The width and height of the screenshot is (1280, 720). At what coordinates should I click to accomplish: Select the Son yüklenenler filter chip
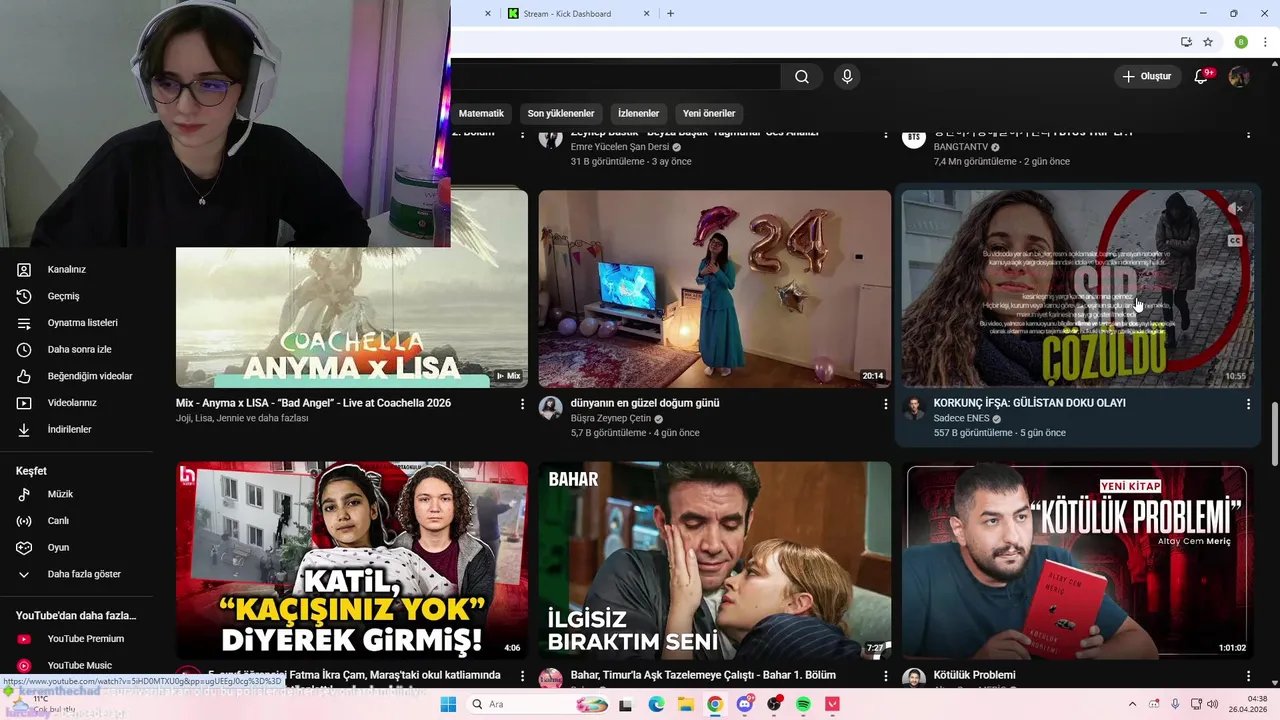(x=561, y=113)
